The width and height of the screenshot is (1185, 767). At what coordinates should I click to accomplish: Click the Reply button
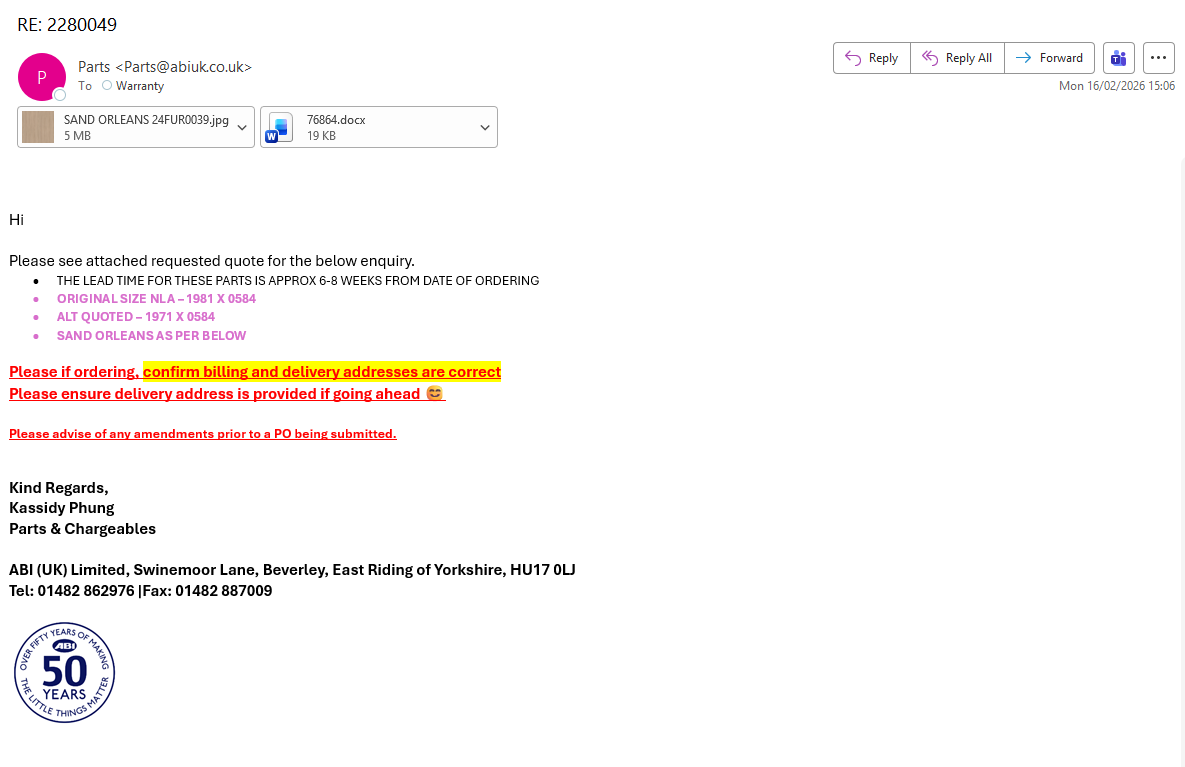871,58
